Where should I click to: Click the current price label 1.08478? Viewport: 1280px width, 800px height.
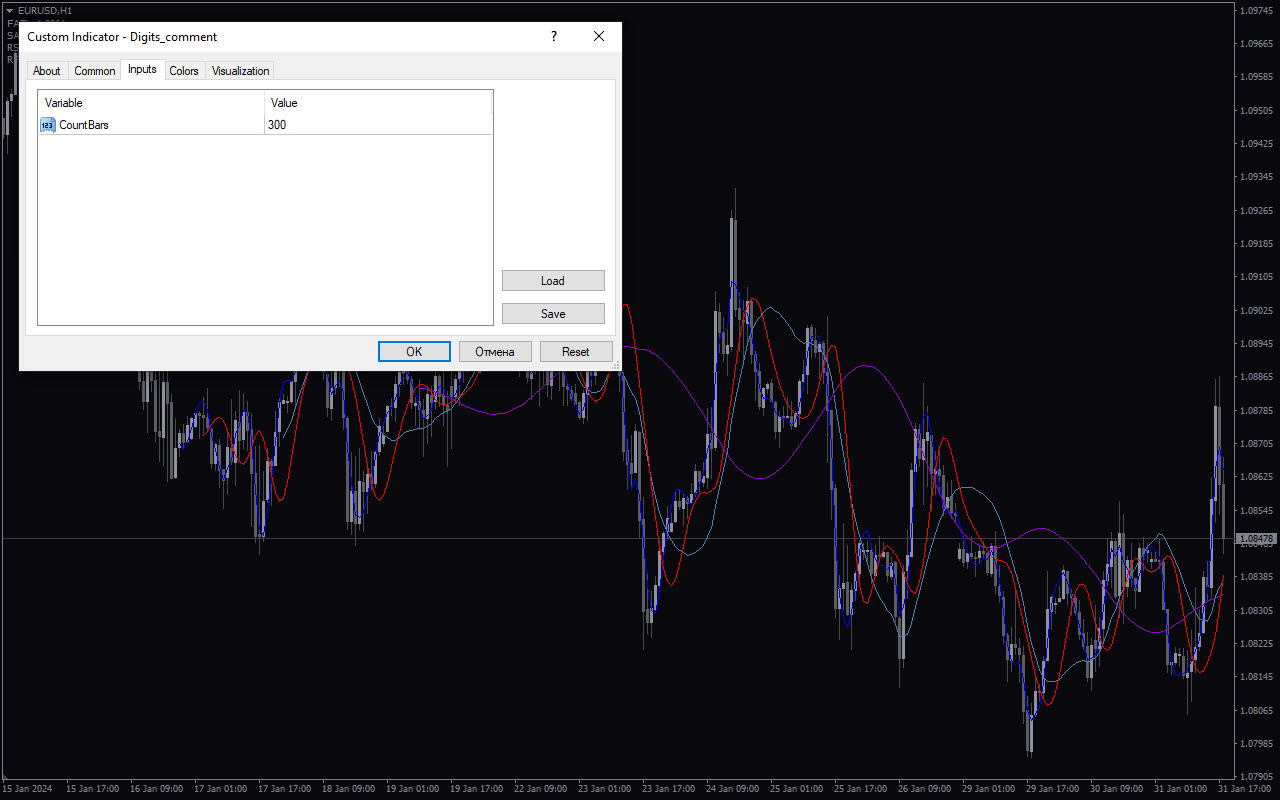[x=1255, y=539]
